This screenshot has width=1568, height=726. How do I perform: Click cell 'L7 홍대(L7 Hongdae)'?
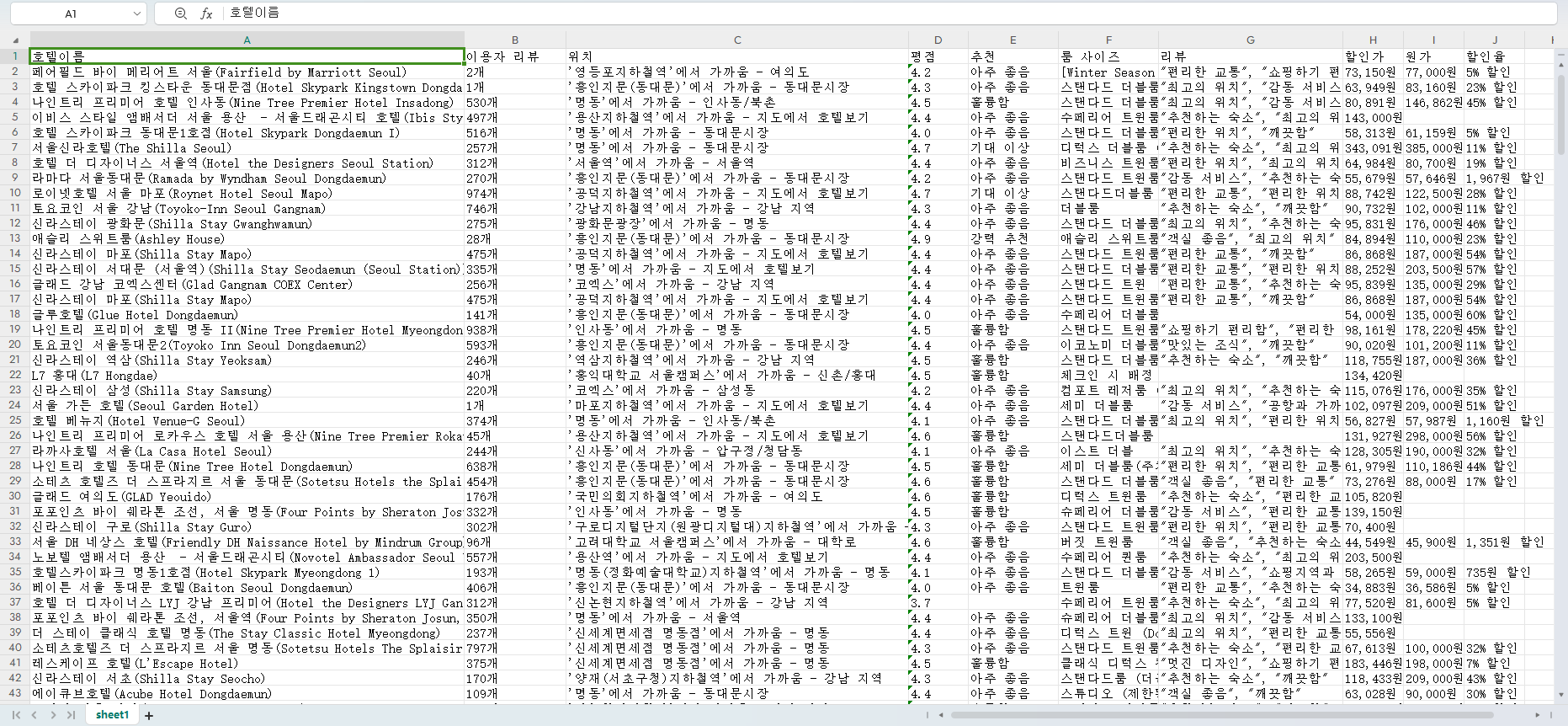click(247, 375)
